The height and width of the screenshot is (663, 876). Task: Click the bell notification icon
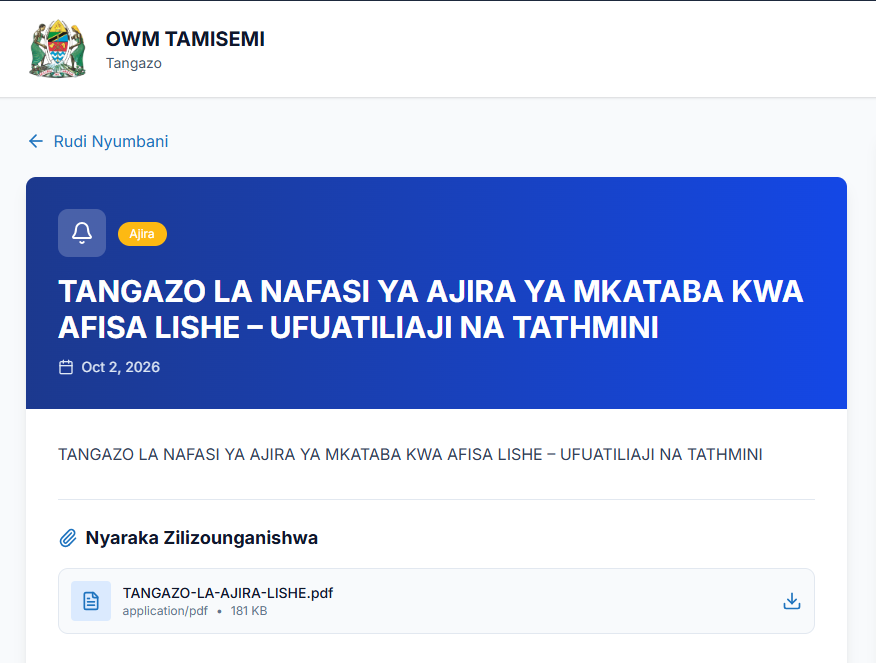click(82, 233)
